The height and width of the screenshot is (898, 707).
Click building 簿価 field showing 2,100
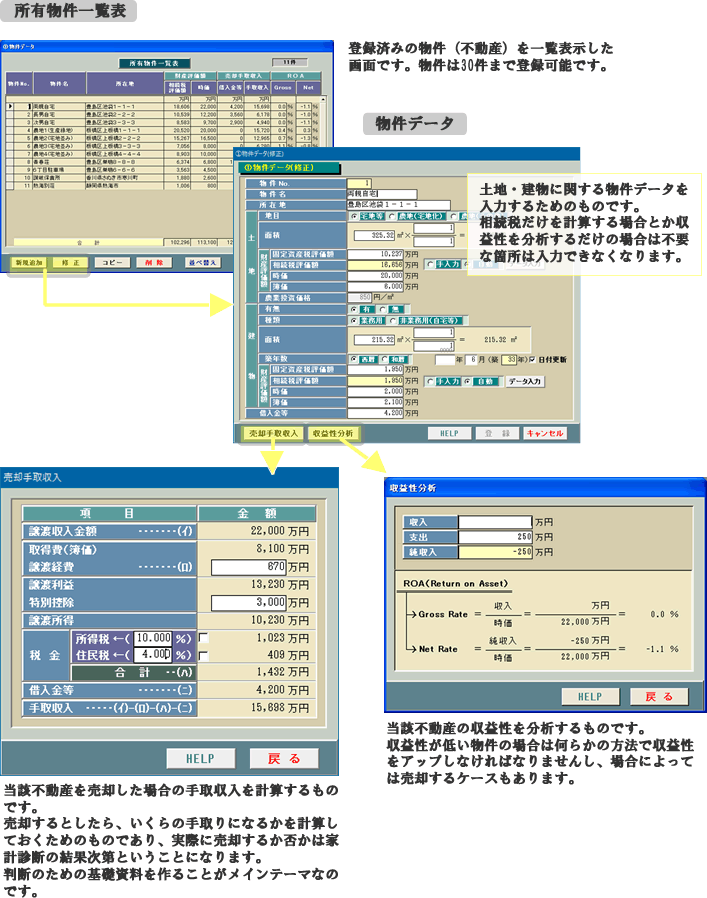click(x=376, y=402)
